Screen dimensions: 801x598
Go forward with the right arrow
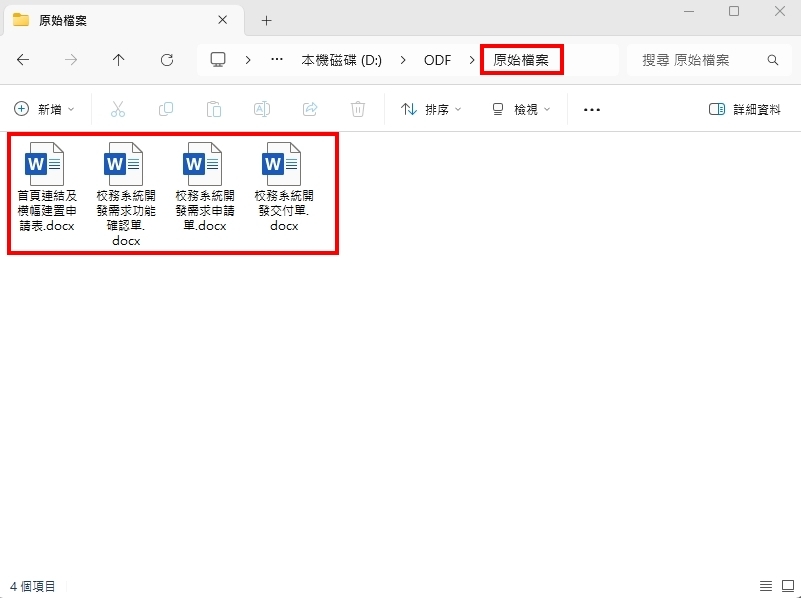[71, 60]
